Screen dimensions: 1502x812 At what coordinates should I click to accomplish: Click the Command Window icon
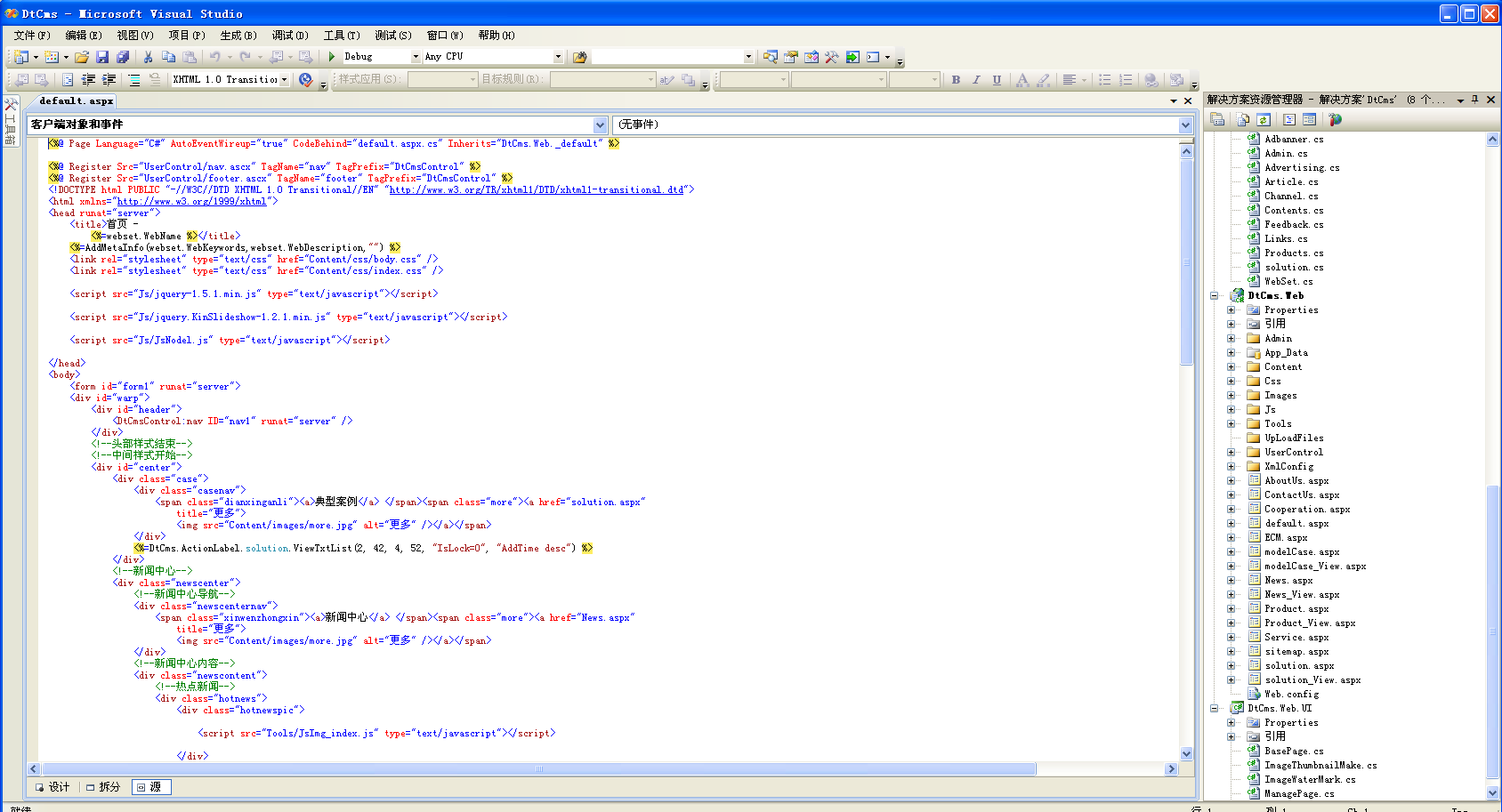click(x=873, y=57)
